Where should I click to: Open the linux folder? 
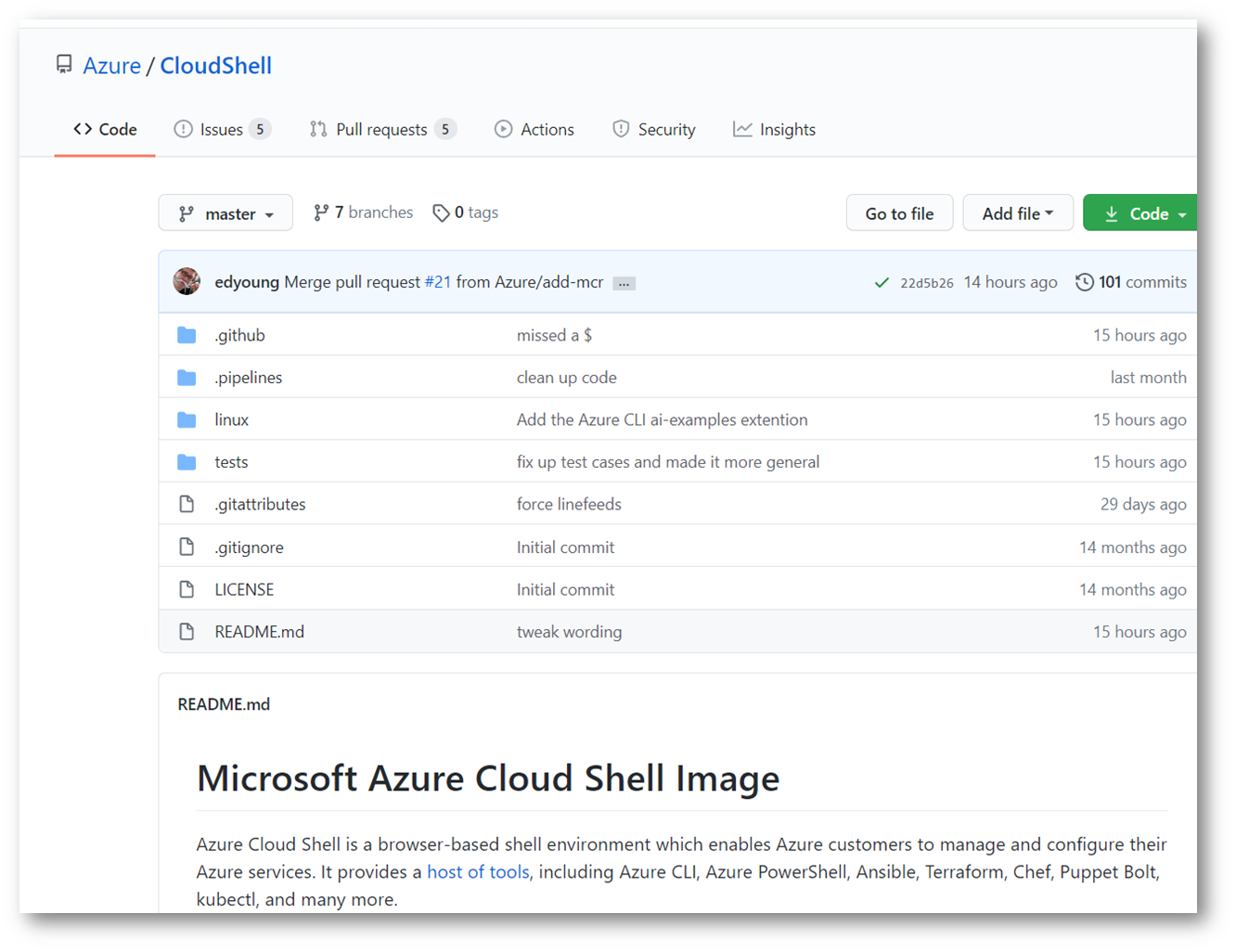(x=231, y=419)
